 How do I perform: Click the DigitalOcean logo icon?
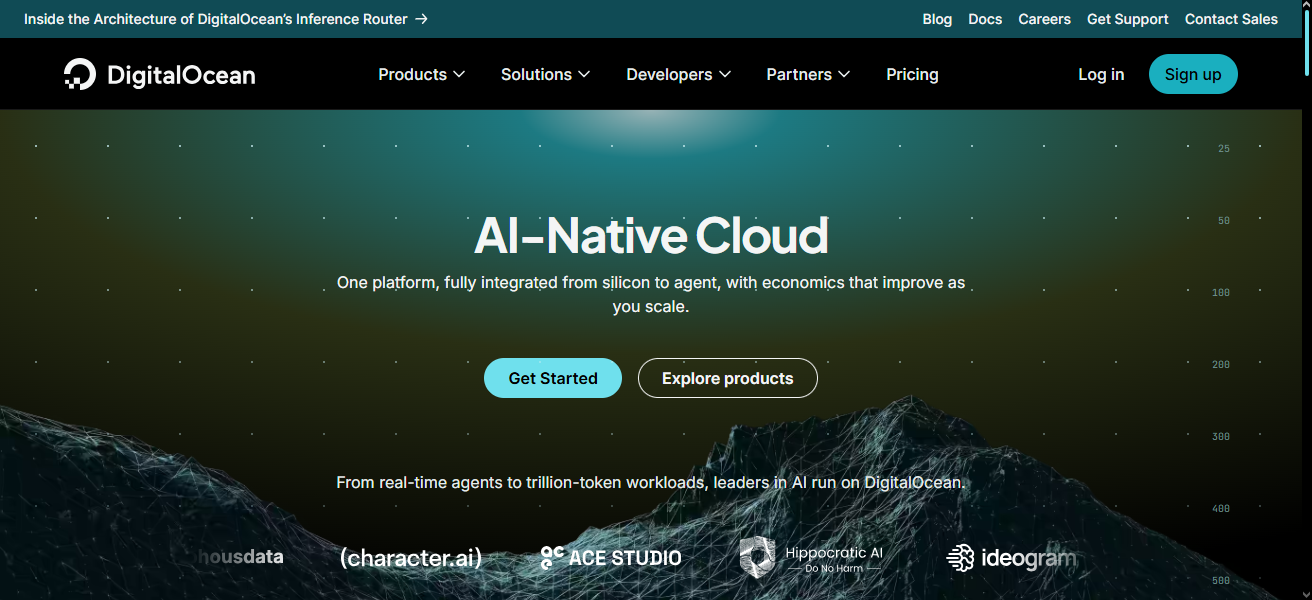point(80,74)
